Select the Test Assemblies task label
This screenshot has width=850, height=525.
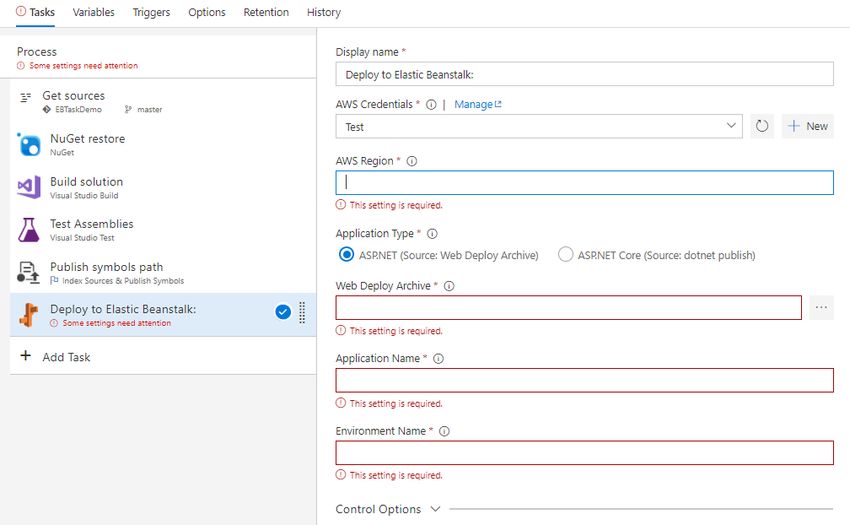point(92,223)
